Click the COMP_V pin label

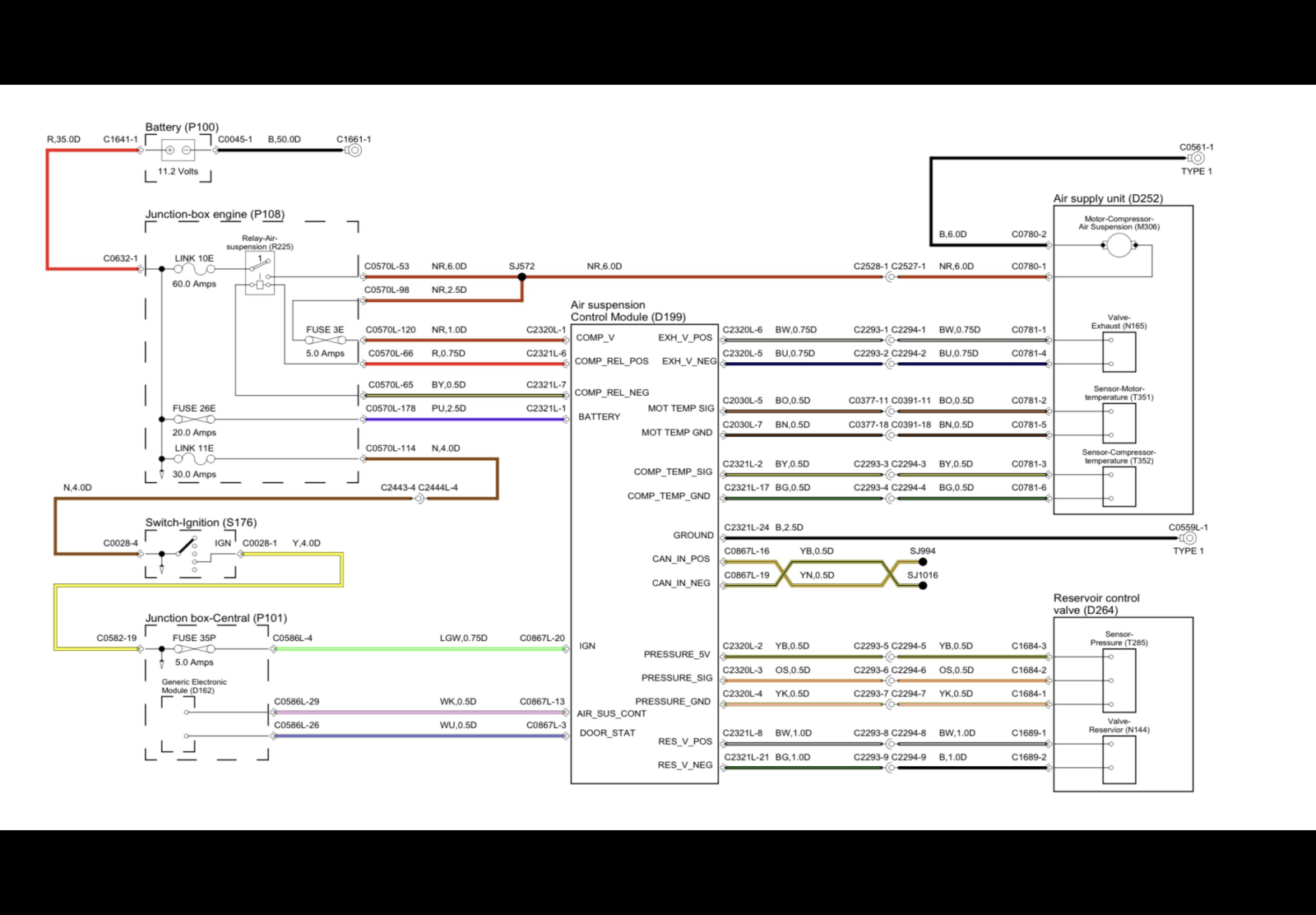click(595, 337)
